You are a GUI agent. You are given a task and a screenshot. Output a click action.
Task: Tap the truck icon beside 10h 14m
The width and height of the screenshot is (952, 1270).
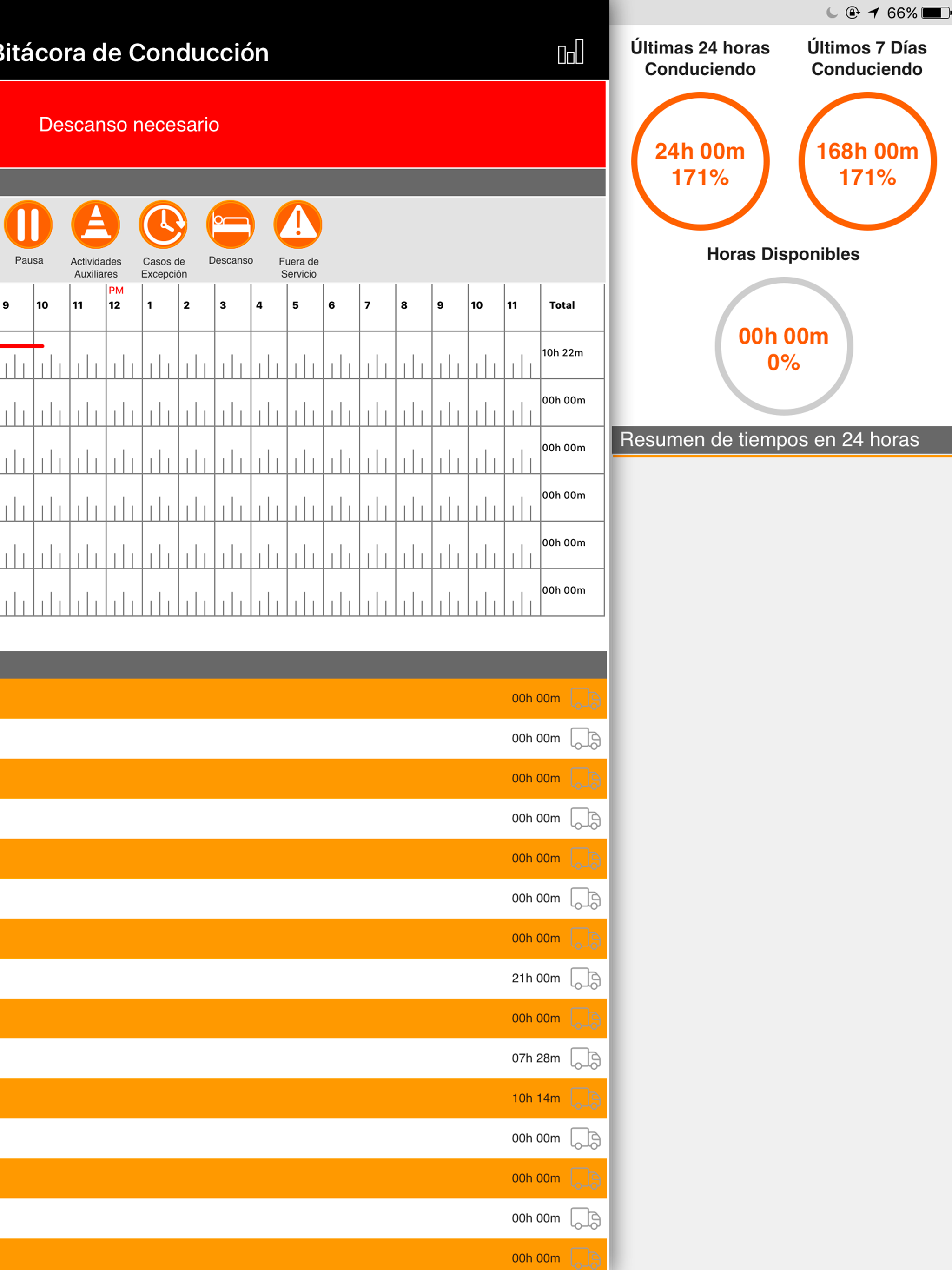point(586,1098)
